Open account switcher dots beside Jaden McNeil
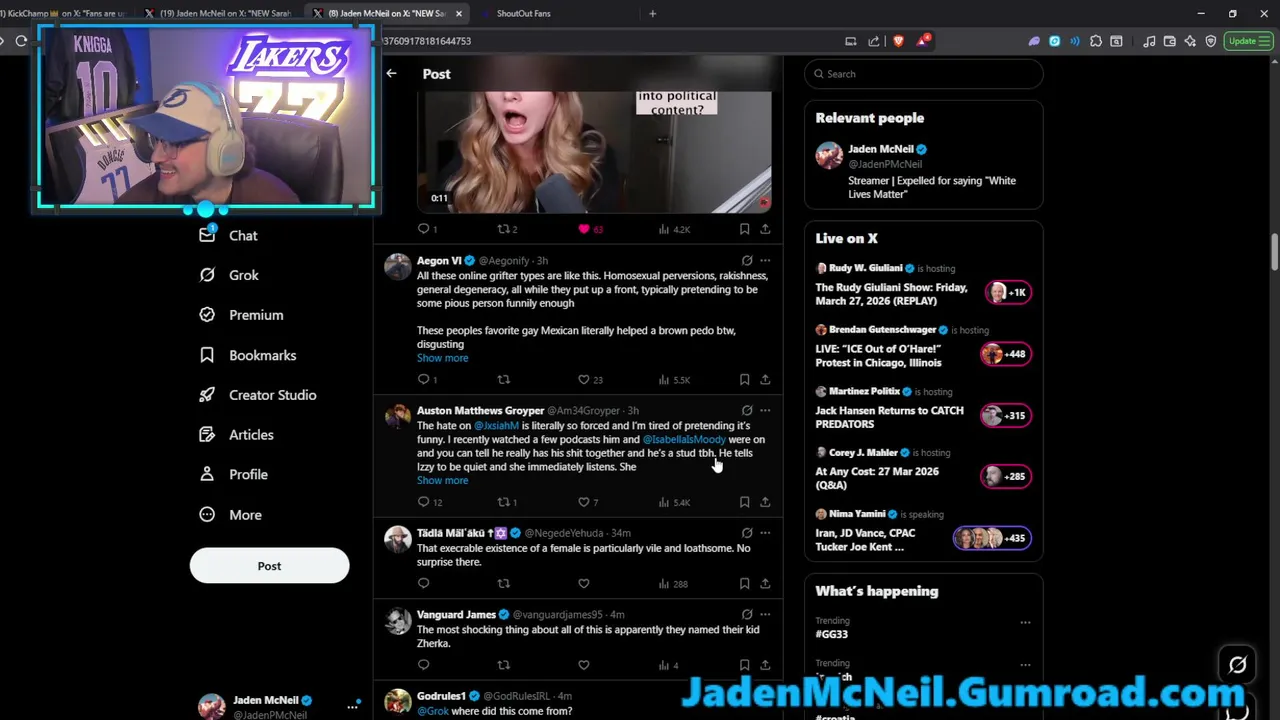Screen dimensions: 1280x720 coord(352,706)
